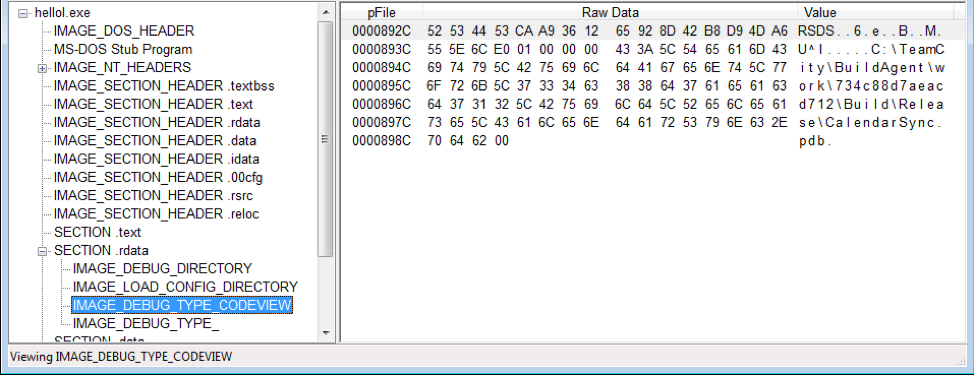The height and width of the screenshot is (375, 974).
Task: Expand the IMAGE_NT_HEADERS node
Action: [43, 68]
